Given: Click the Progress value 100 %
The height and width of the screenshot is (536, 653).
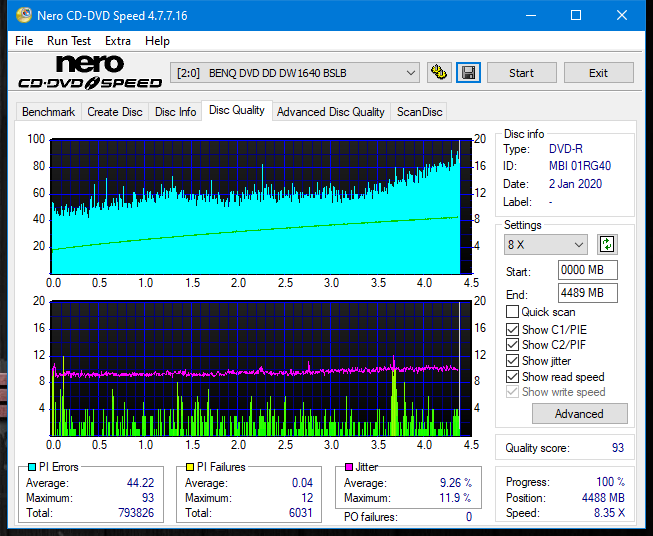Looking at the screenshot, I should tap(610, 482).
